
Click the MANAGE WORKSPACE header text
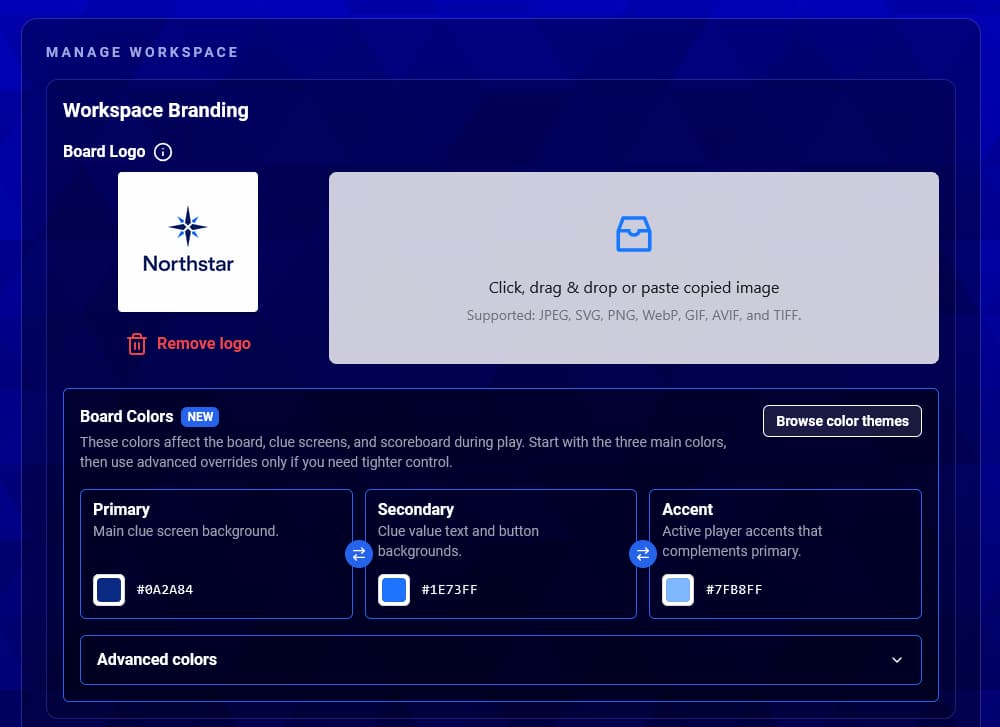(142, 52)
